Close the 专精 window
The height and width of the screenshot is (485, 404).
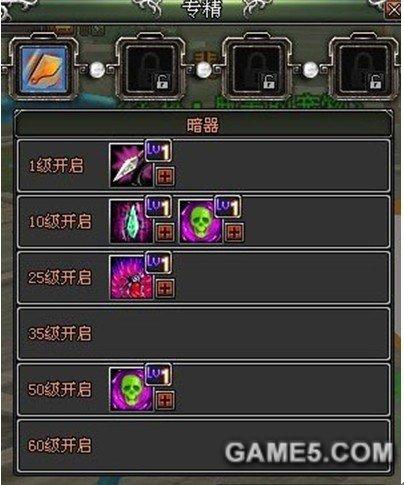(x=393, y=10)
